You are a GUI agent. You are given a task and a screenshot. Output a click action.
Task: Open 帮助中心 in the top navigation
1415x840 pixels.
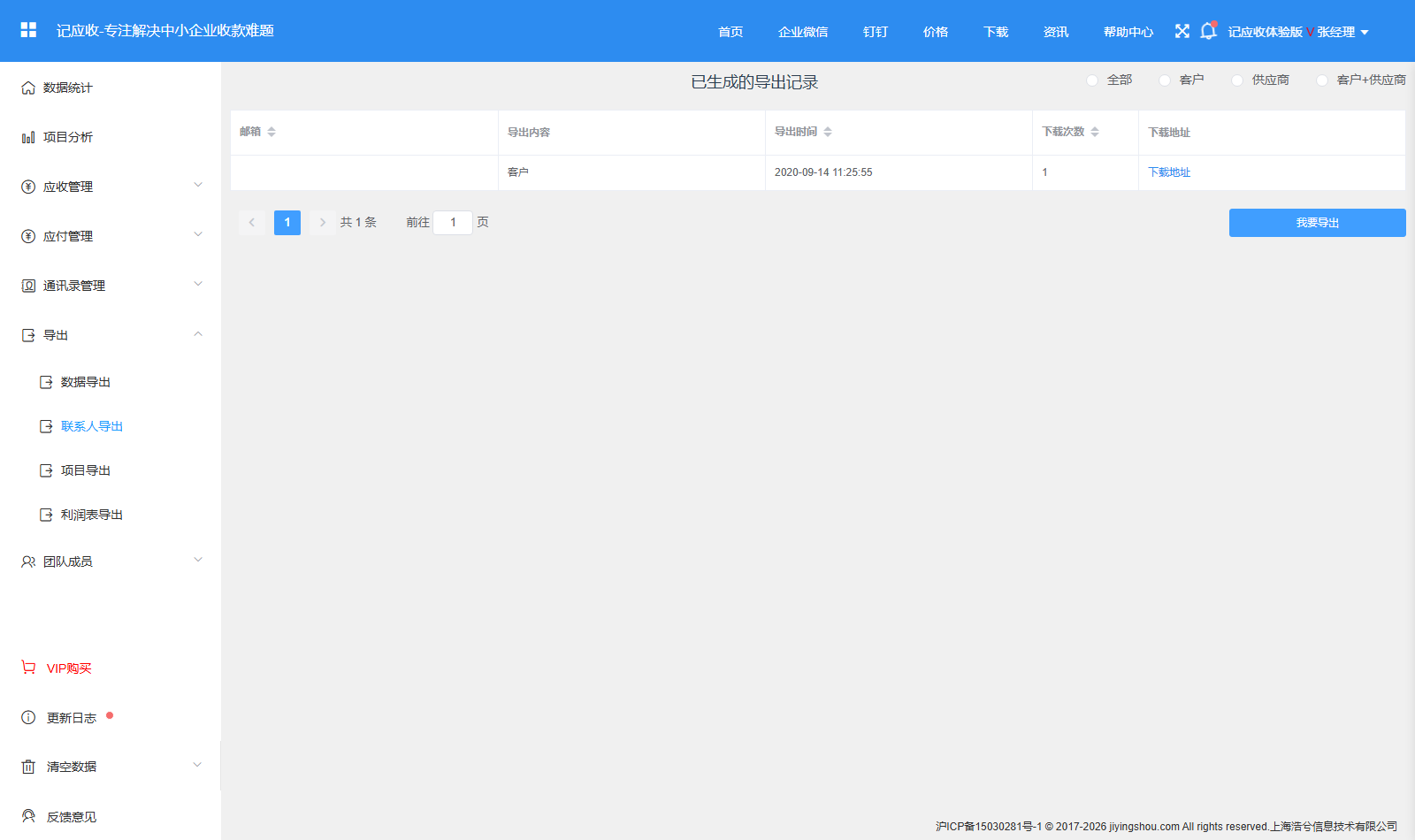(1128, 32)
